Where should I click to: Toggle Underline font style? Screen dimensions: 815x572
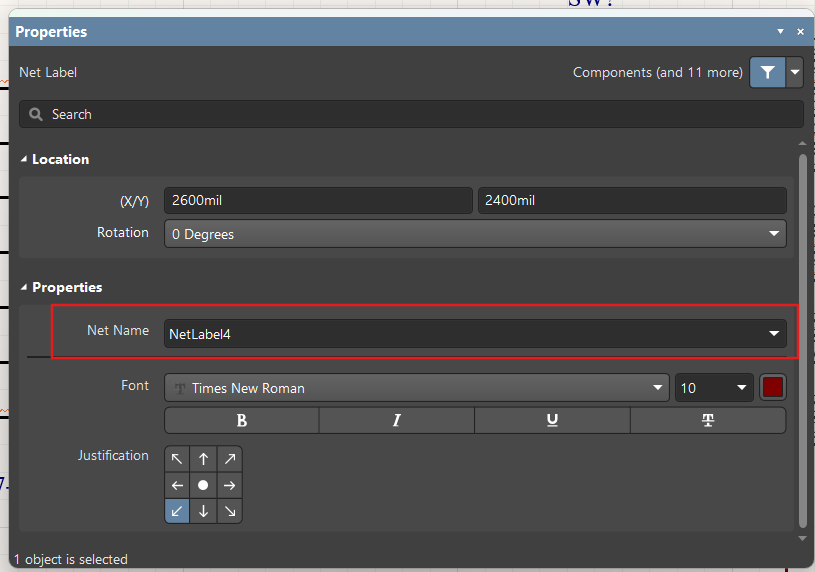(552, 420)
